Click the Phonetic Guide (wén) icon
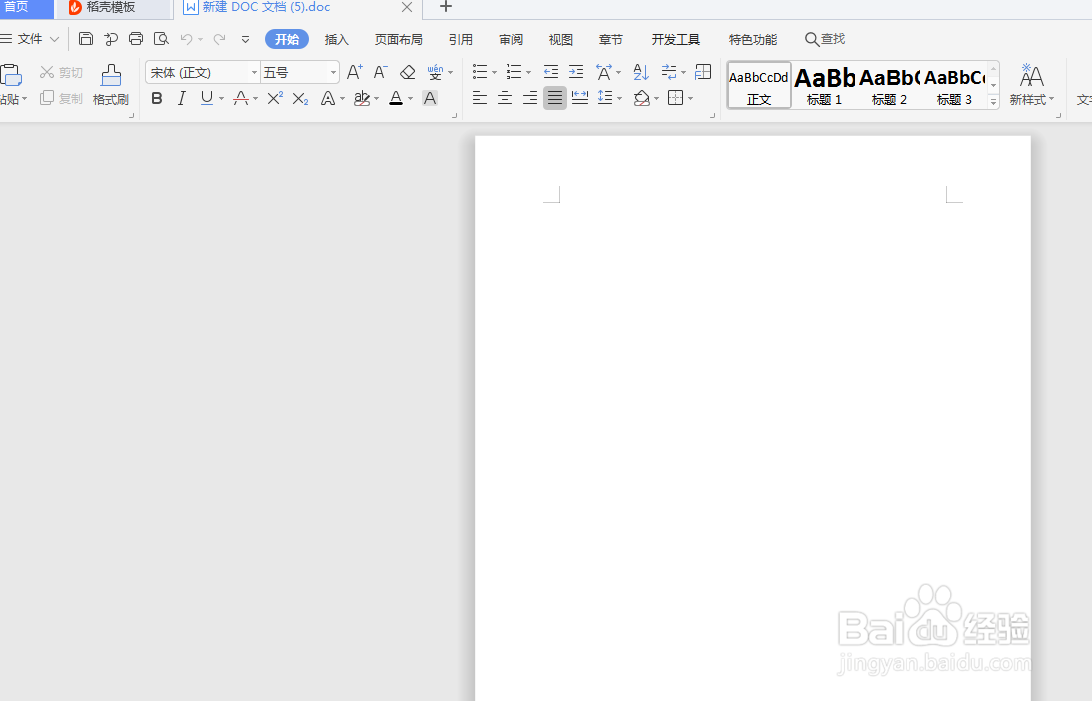The width and height of the screenshot is (1092, 701). pos(435,72)
